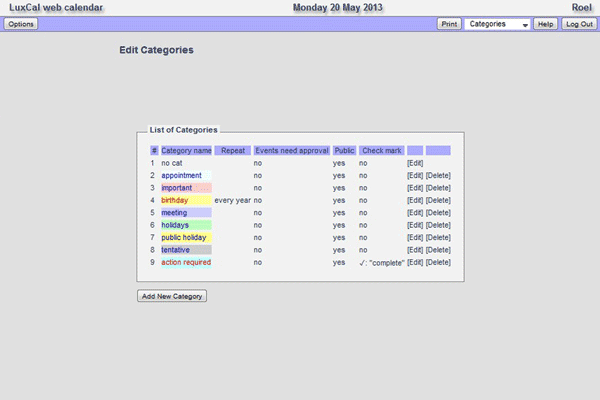Click the Print button
The width and height of the screenshot is (600, 400).
coord(449,24)
